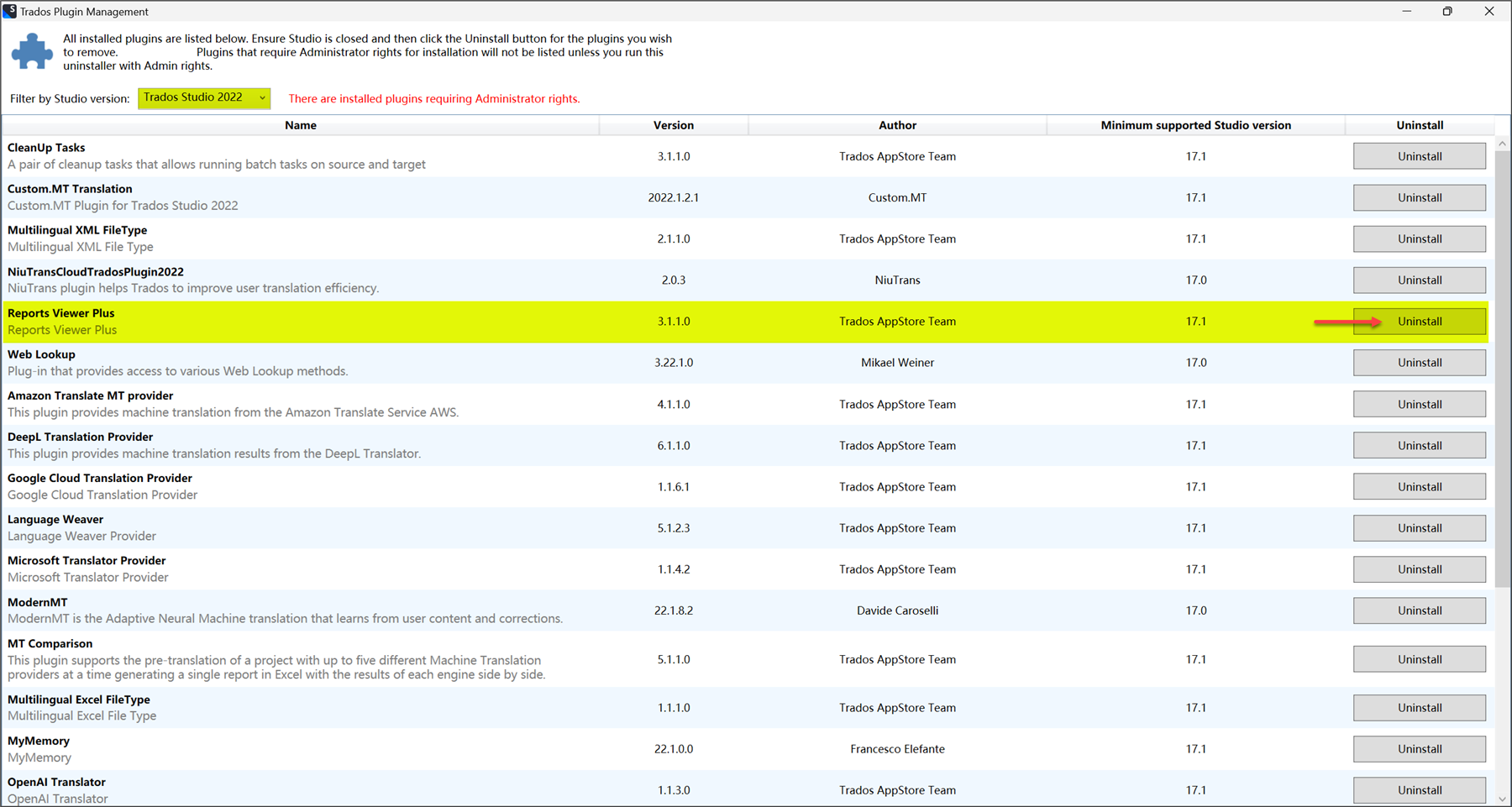The width and height of the screenshot is (1512, 807).
Task: Uninstall the OpenAI Translator plugin
Action: click(1420, 789)
